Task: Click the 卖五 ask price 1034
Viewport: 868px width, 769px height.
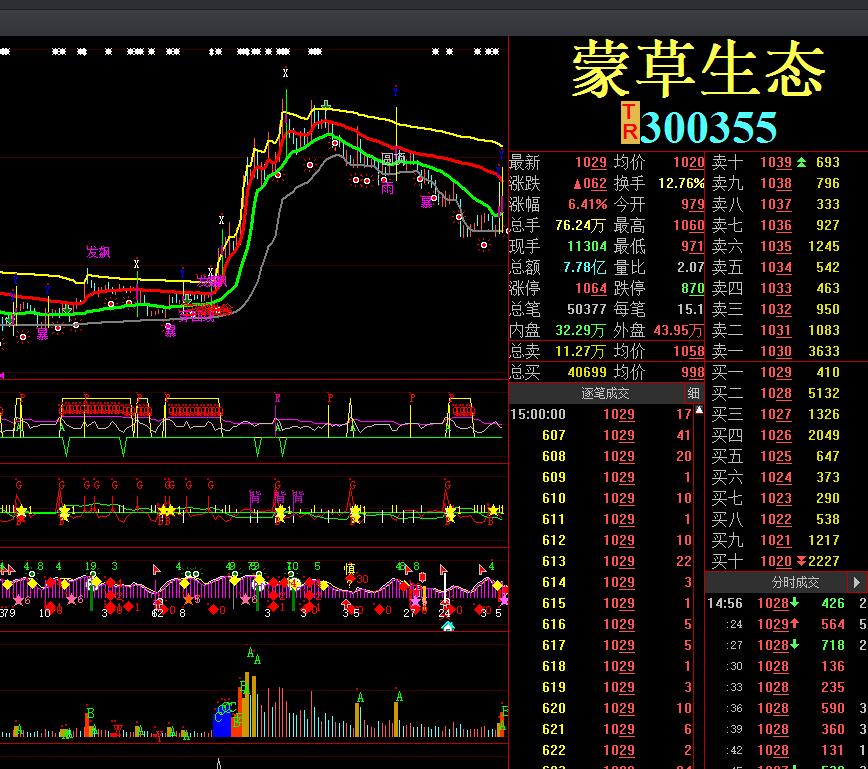Action: (776, 267)
